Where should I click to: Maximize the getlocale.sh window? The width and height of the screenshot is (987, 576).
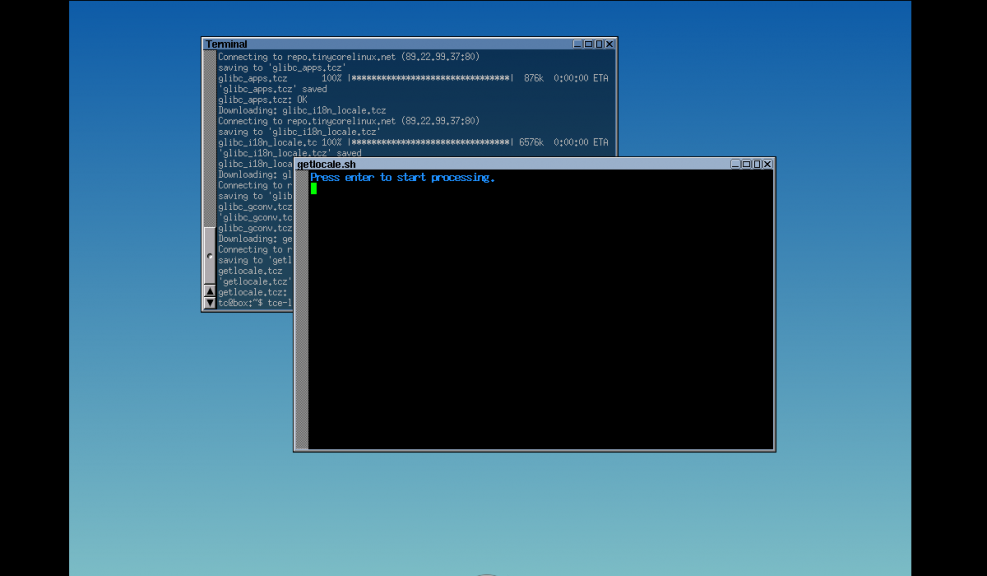pyautogui.click(x=746, y=164)
